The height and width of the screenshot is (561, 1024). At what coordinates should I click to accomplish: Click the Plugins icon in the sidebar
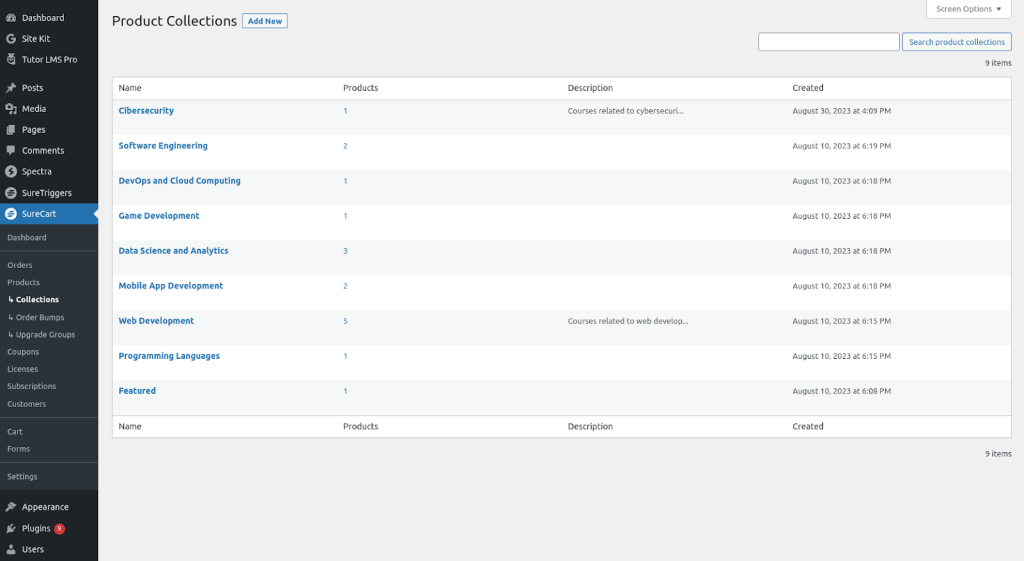tap(11, 528)
